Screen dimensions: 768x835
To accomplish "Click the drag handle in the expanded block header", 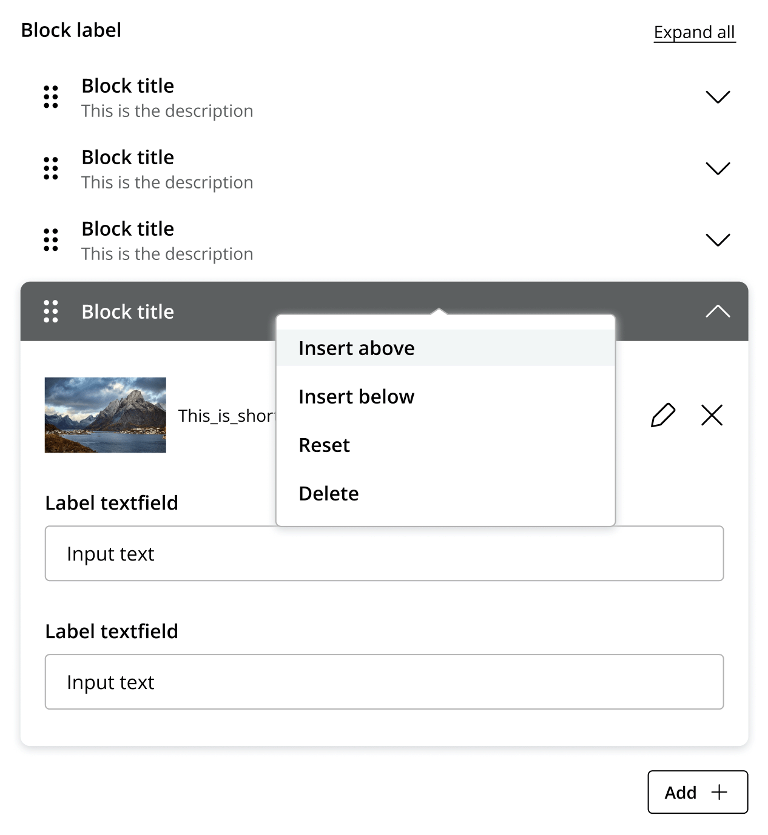I will coord(51,312).
